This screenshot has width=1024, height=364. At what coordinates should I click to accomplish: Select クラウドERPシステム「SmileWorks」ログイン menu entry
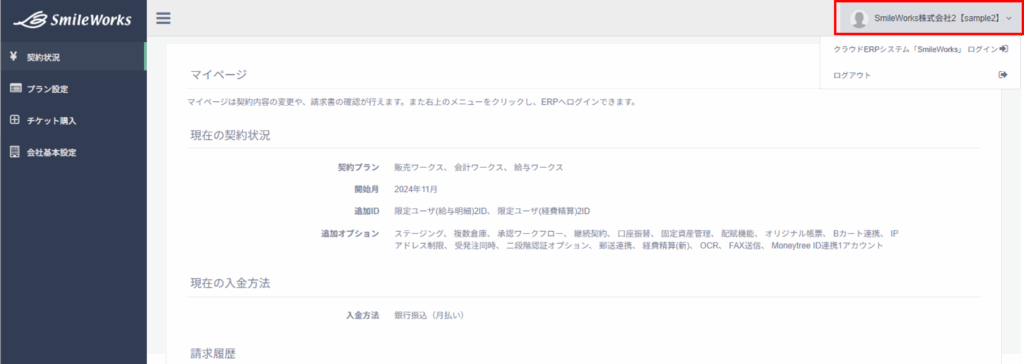click(x=920, y=49)
